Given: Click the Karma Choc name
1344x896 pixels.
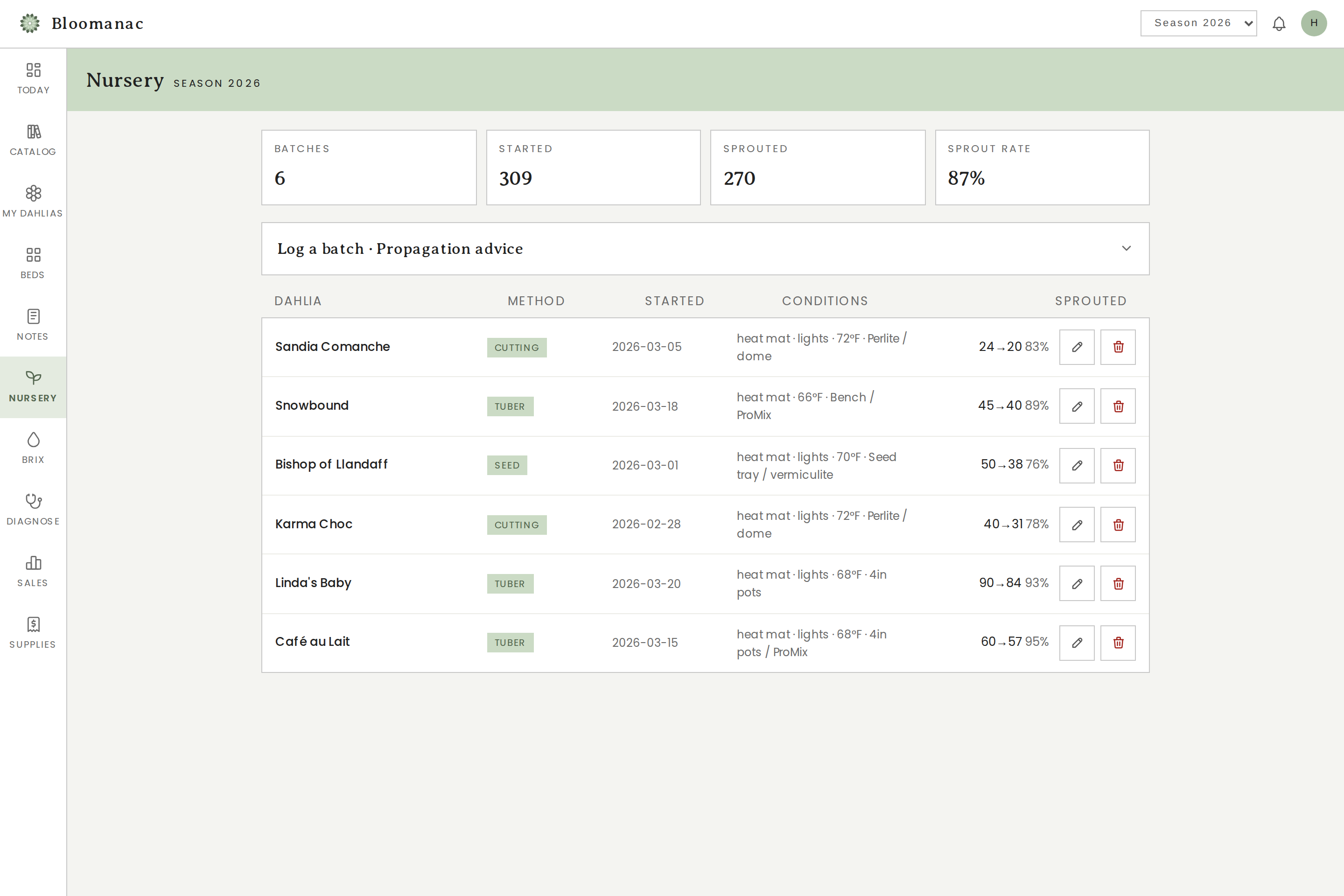Looking at the screenshot, I should 314,524.
